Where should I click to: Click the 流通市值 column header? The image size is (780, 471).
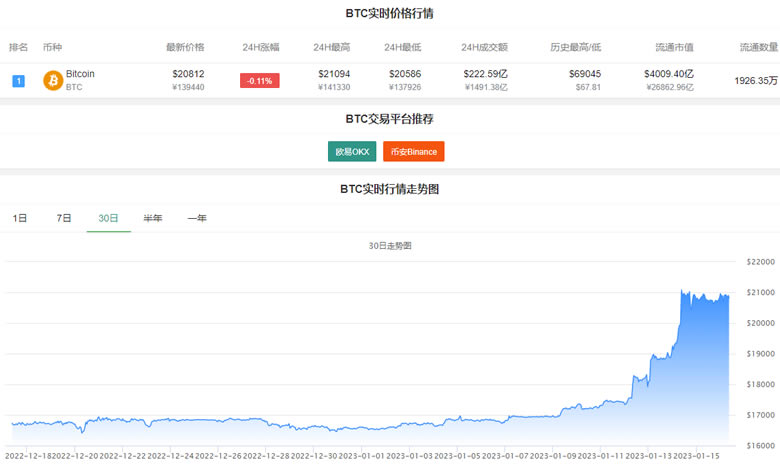[675, 47]
